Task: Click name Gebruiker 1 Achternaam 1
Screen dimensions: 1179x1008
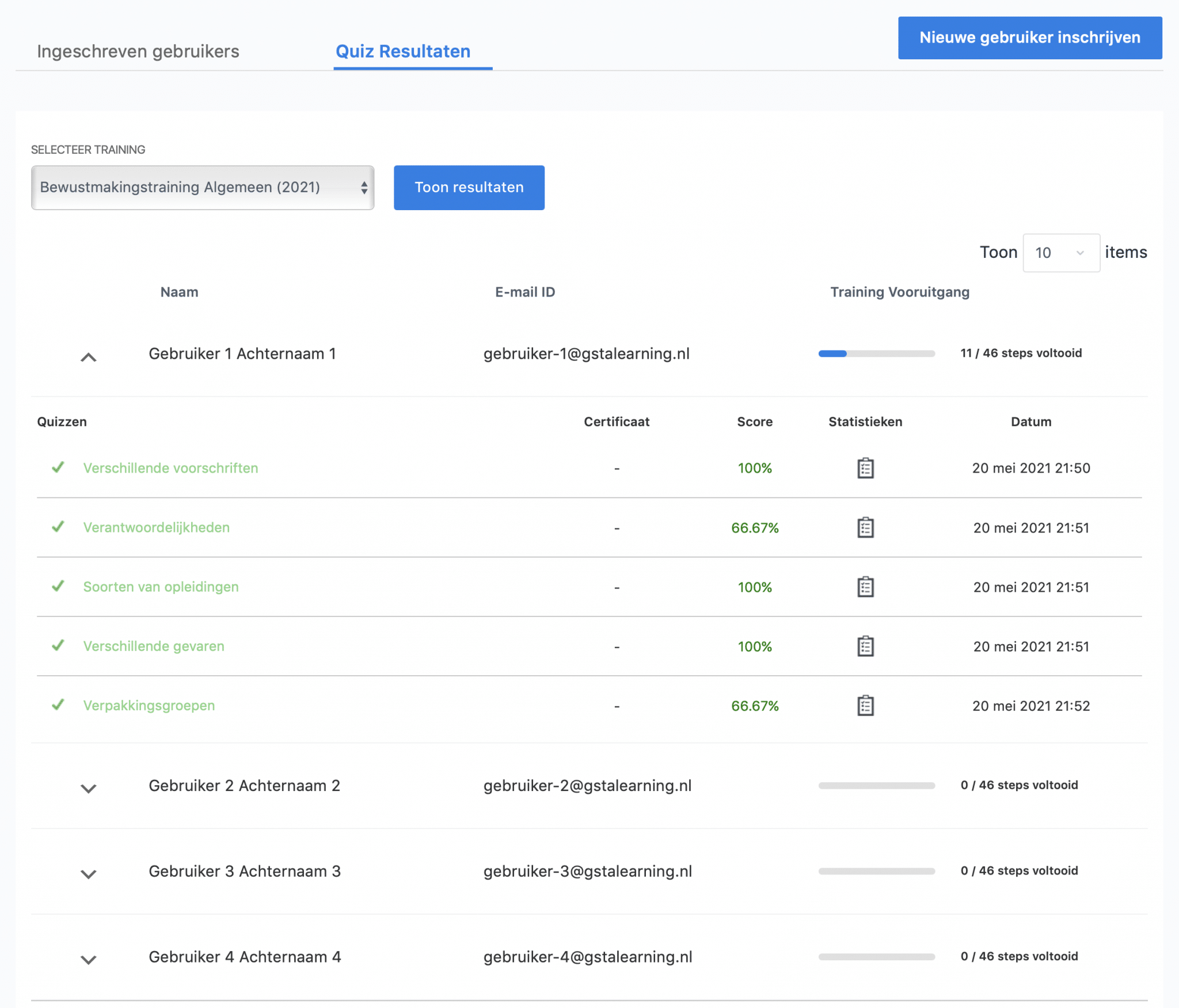Action: coord(242,353)
